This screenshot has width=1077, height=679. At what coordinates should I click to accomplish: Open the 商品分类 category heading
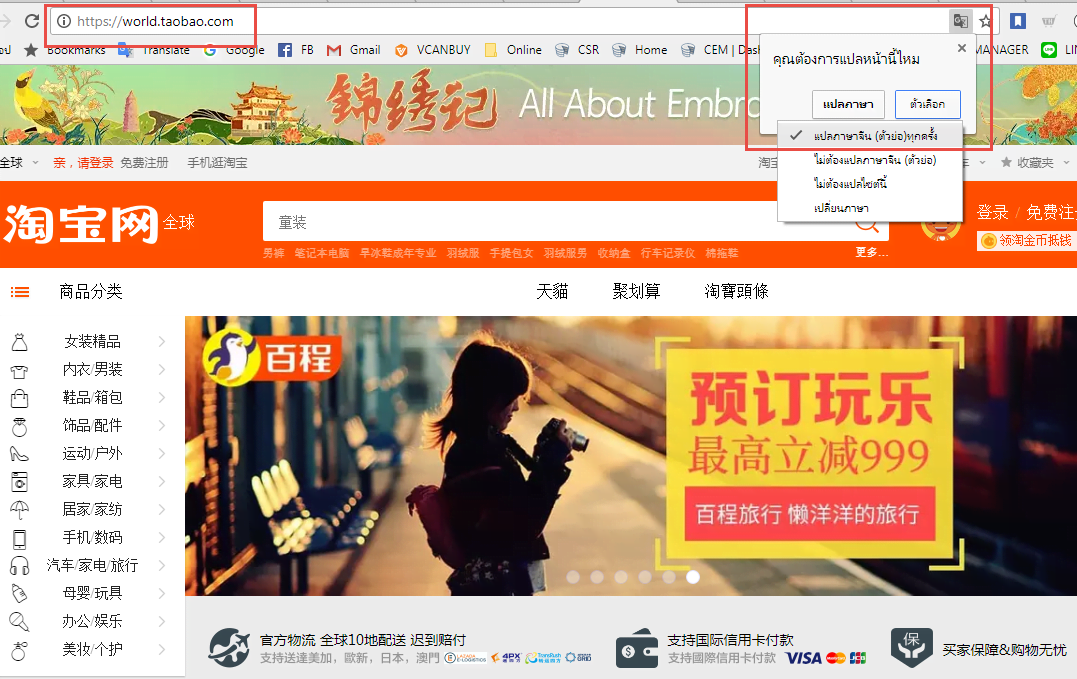coord(91,292)
